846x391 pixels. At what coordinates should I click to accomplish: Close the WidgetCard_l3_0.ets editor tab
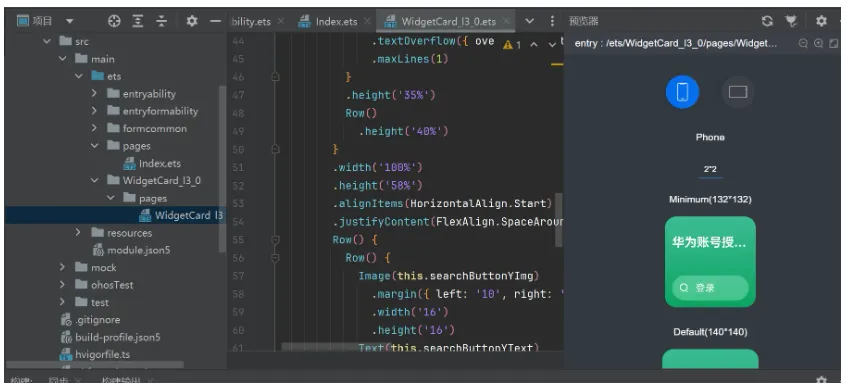pyautogui.click(x=506, y=22)
